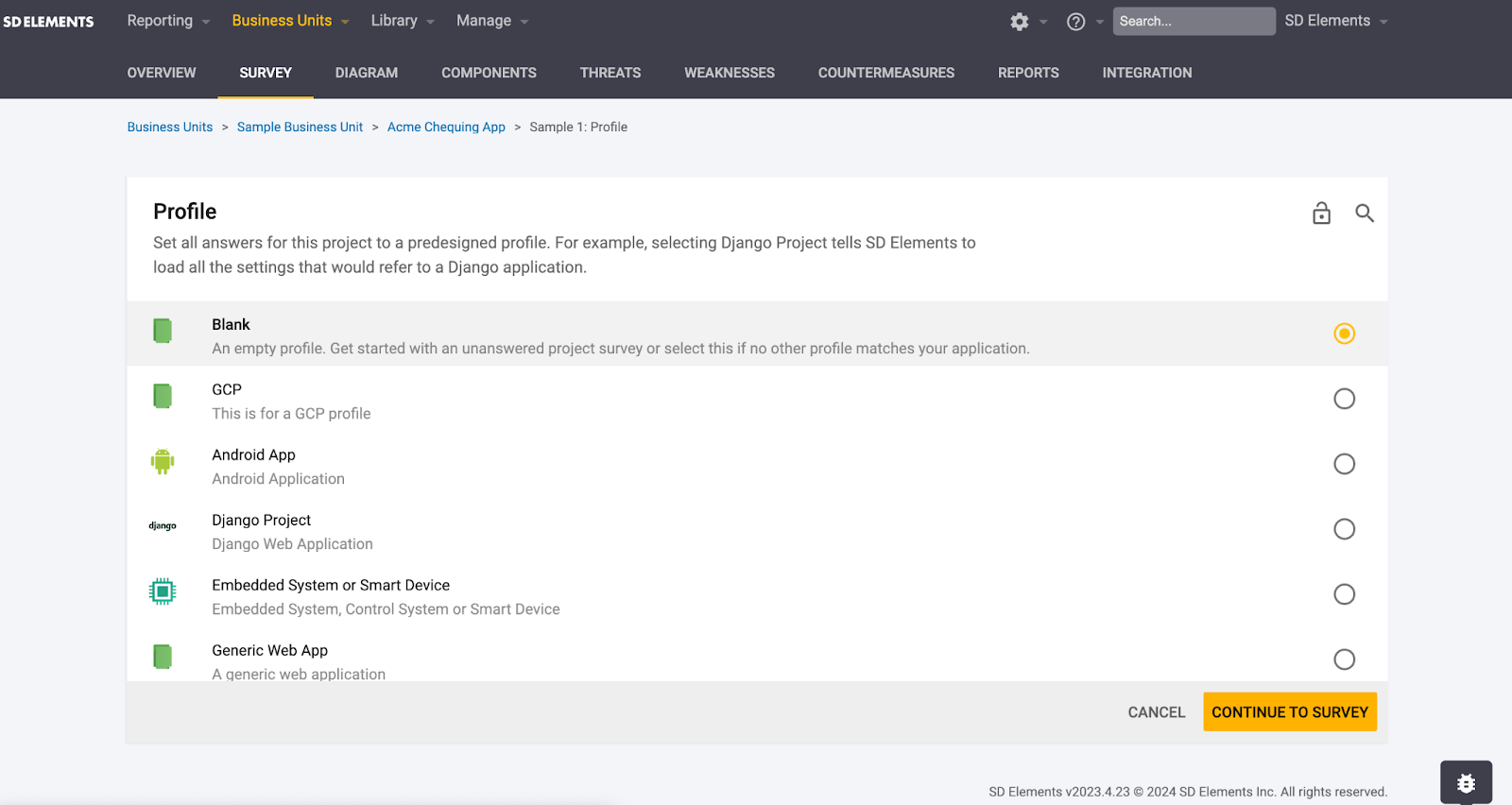Open the bug report icon button

[1466, 783]
